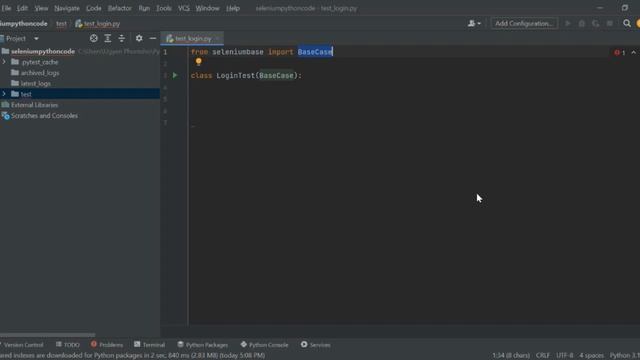Viewport: 640px width, 360px height.
Task: Select Scratches and Consoles node
Action: click(x=44, y=116)
